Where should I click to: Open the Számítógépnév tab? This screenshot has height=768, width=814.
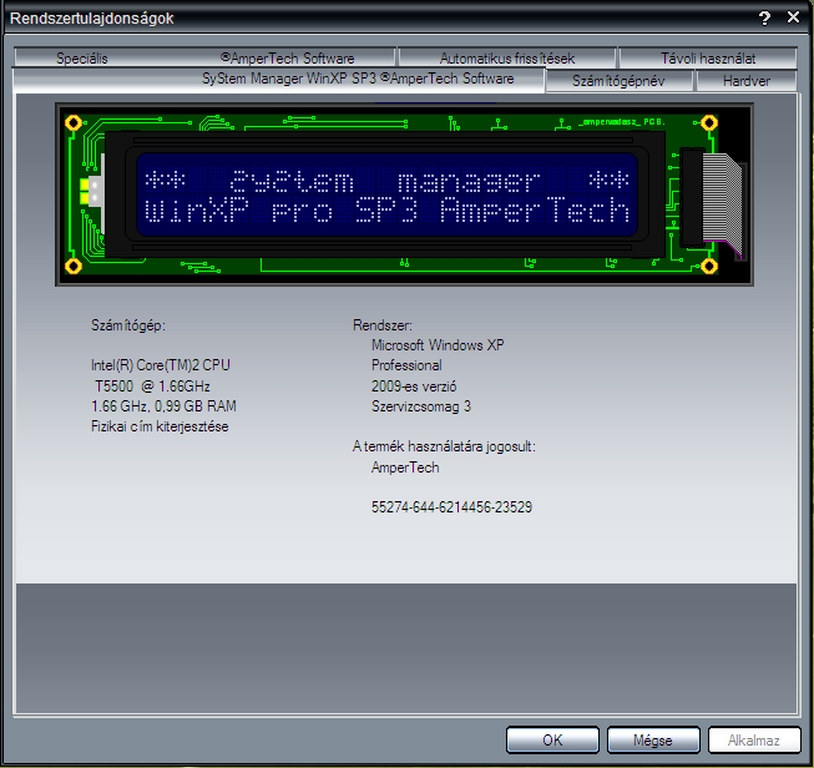coord(618,81)
